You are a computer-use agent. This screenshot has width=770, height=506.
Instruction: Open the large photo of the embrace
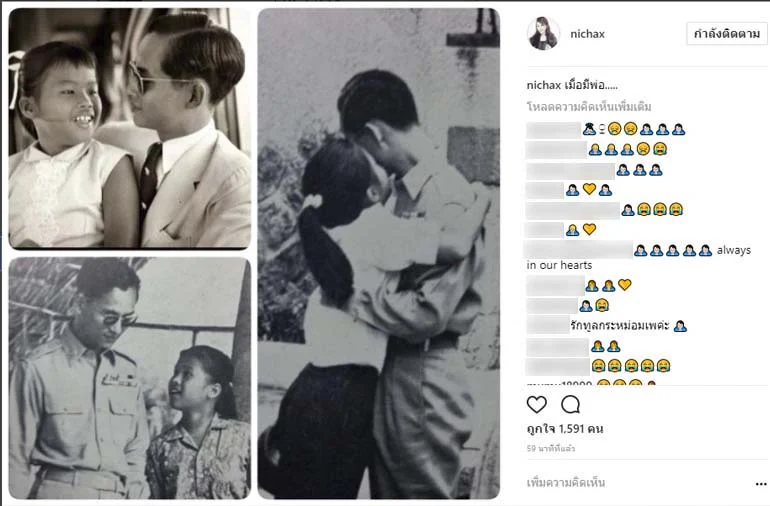pyautogui.click(x=379, y=253)
